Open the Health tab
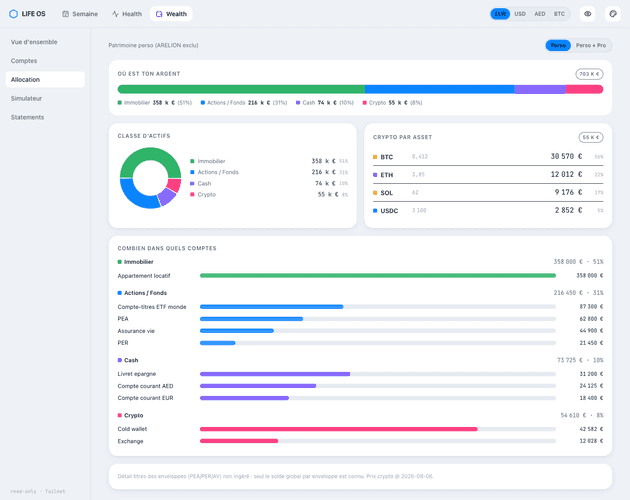This screenshot has height=500, width=630. [127, 14]
